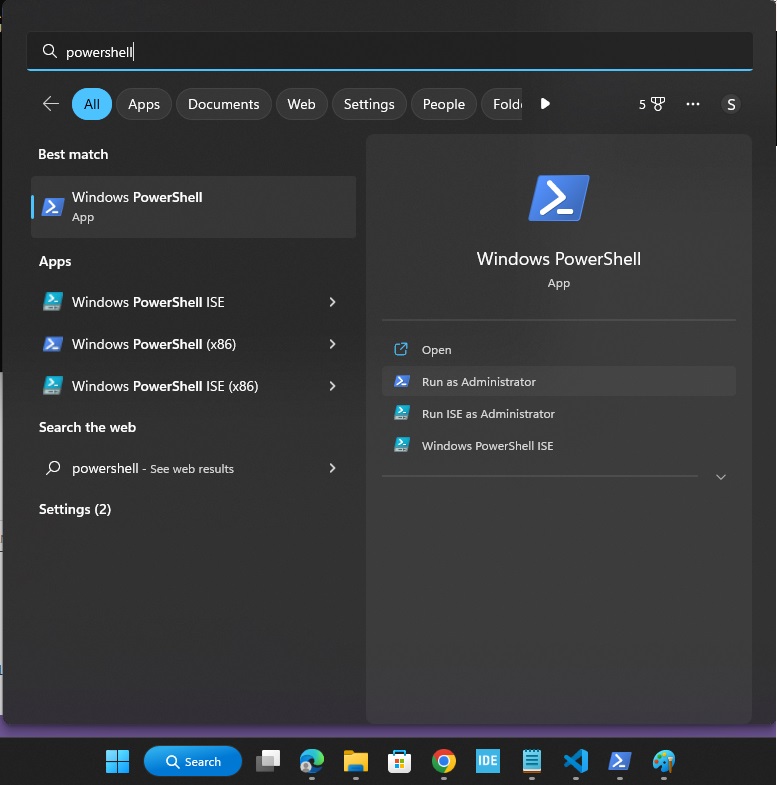Click the powershell search text field
This screenshot has width=777, height=785.
(390, 51)
